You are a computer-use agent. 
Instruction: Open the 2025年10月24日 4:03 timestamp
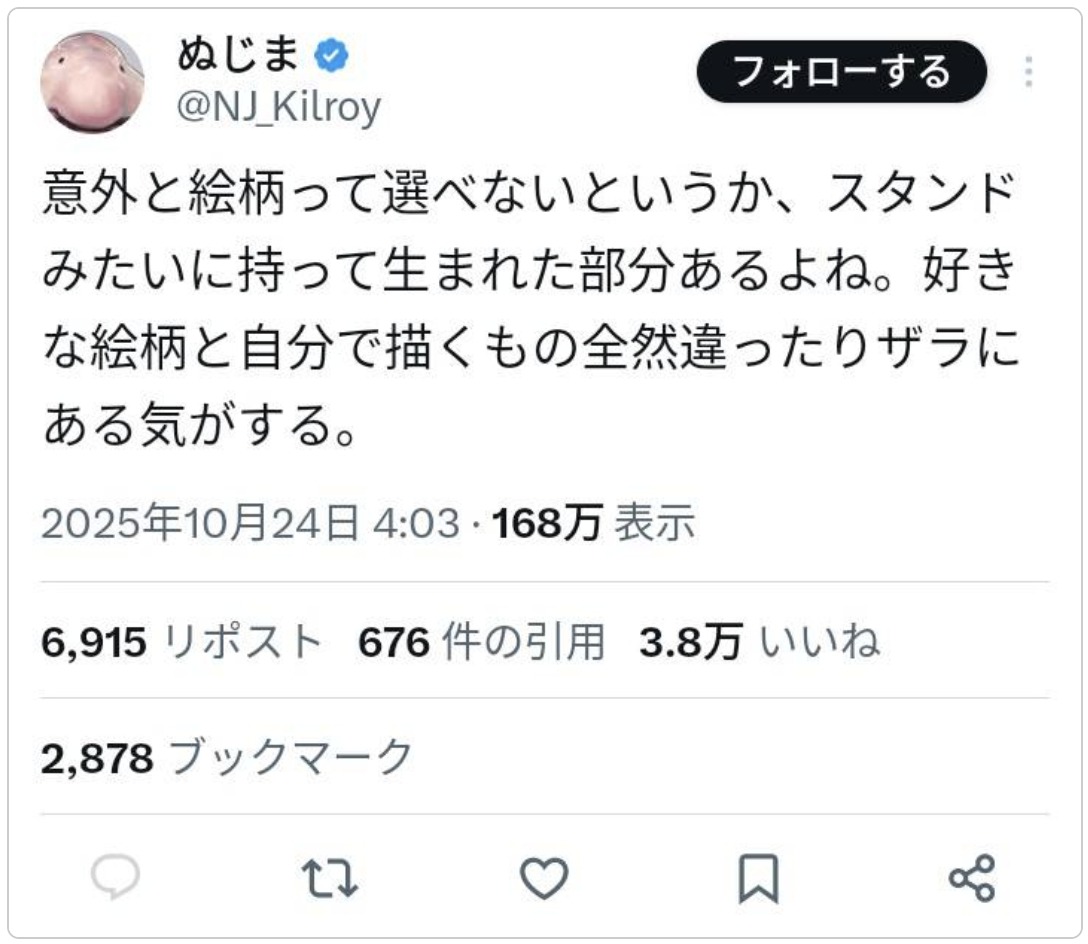click(x=250, y=523)
